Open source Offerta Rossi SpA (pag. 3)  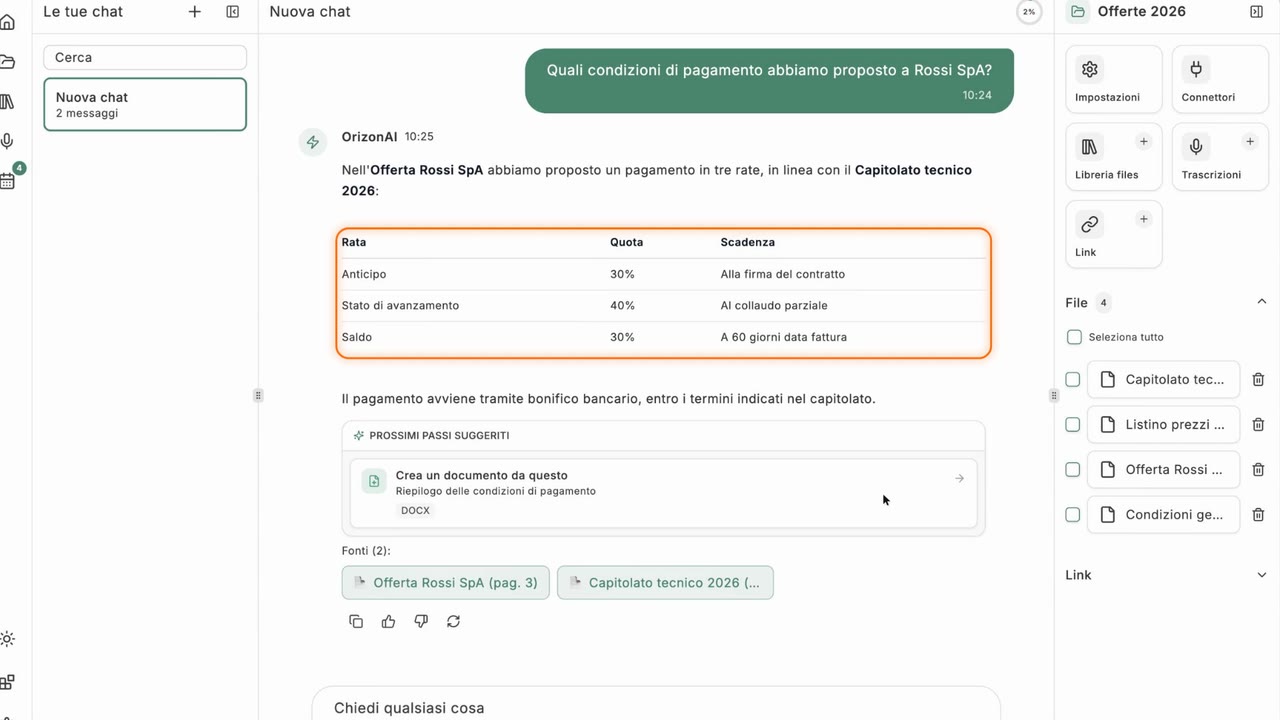pos(446,583)
